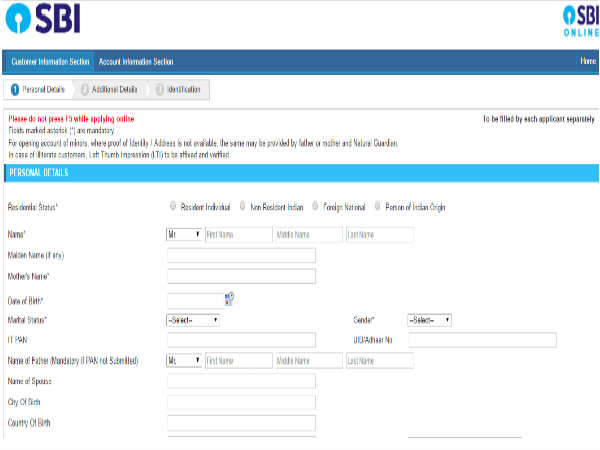Click the SBI Online logo at top right
The image size is (600, 450).
[x=579, y=22]
